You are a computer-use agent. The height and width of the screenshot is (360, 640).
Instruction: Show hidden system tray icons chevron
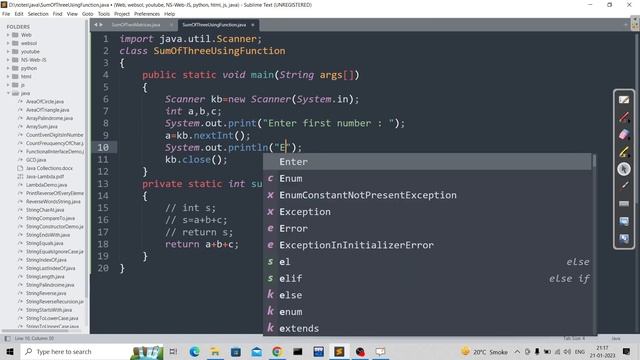pyautogui.click(x=517, y=351)
